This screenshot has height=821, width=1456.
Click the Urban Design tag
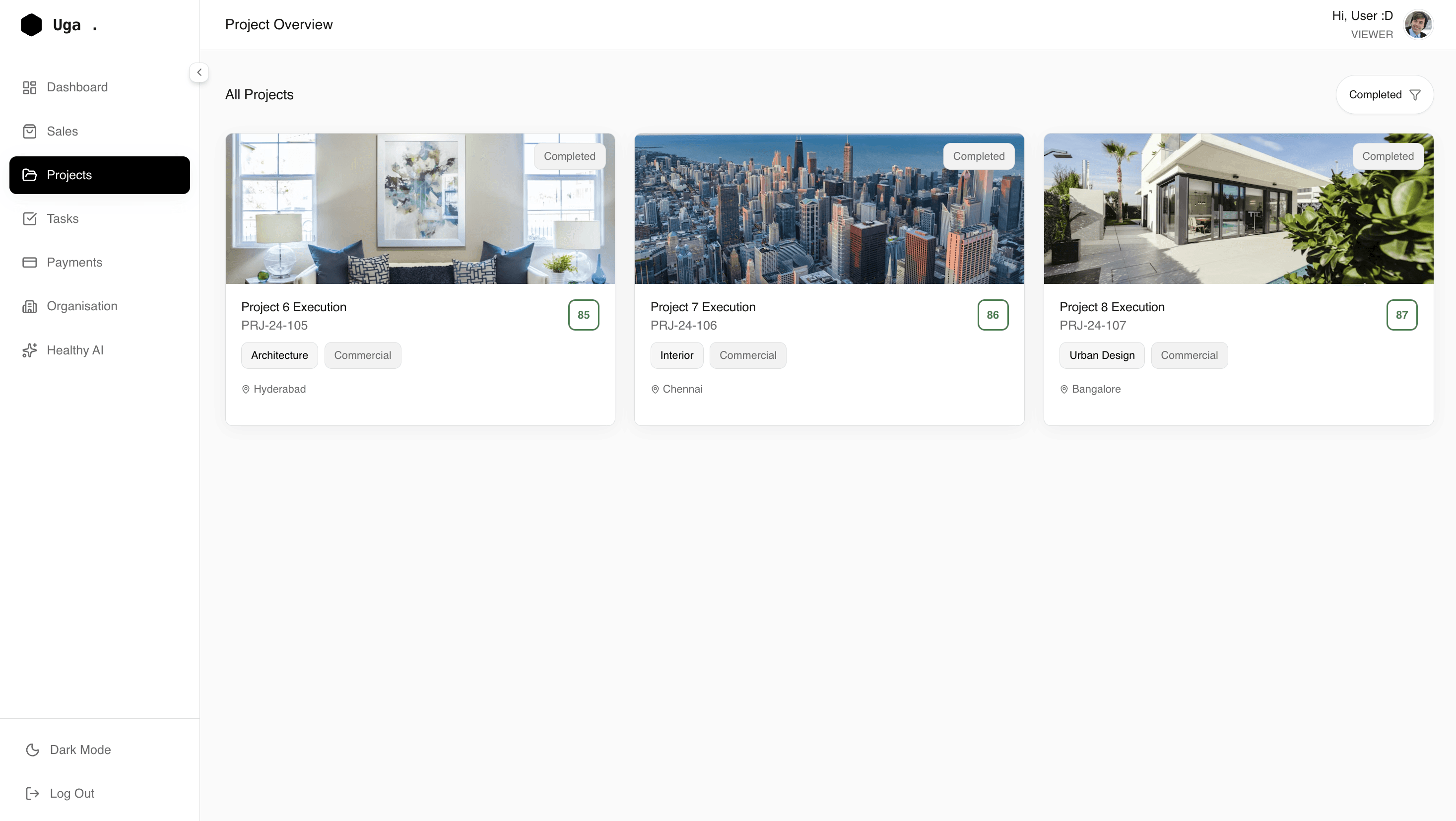click(1101, 355)
